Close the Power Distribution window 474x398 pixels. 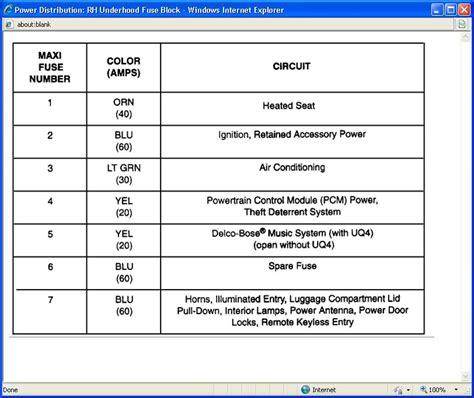[x=464, y=10]
